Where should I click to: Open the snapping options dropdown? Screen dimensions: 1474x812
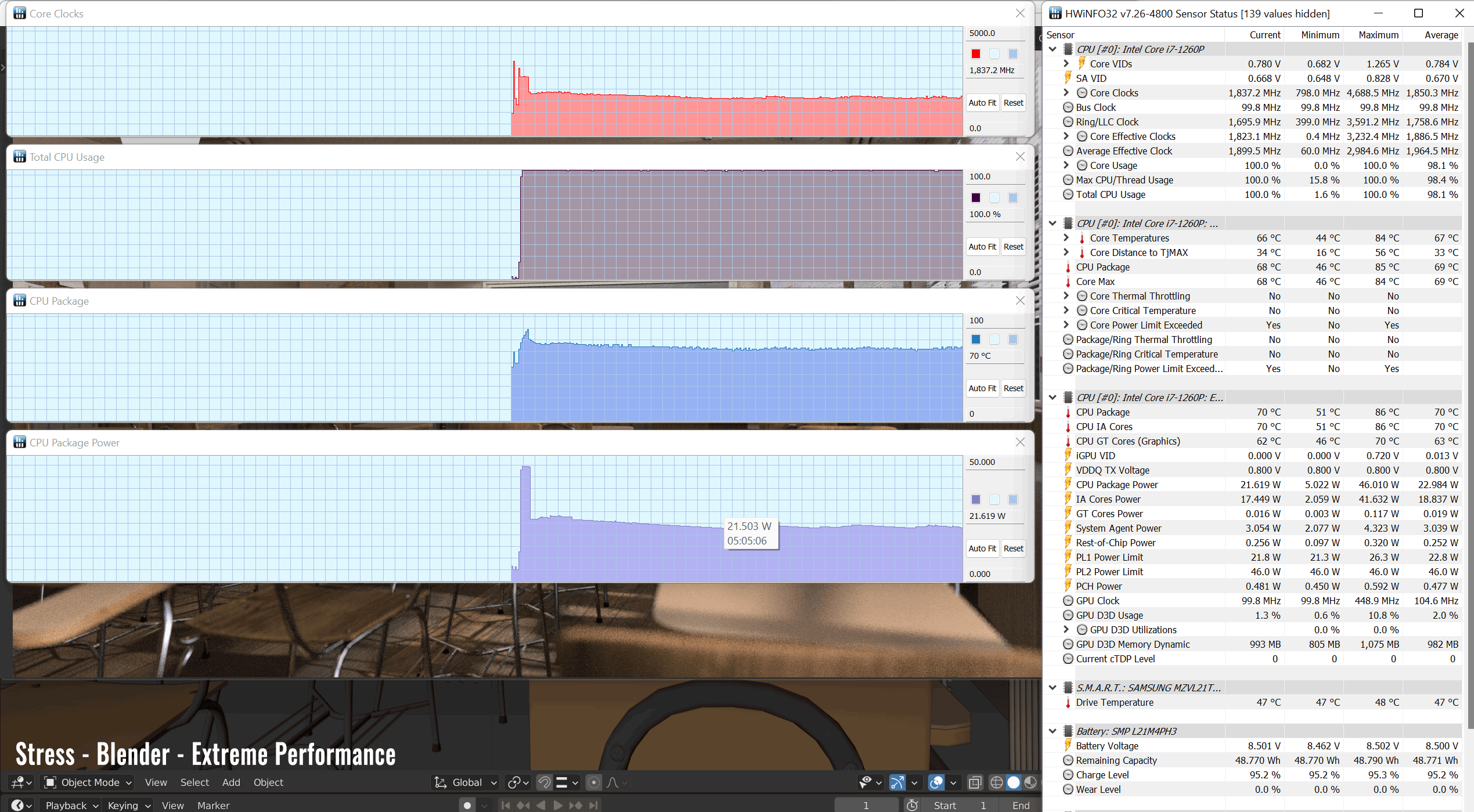click(x=567, y=782)
